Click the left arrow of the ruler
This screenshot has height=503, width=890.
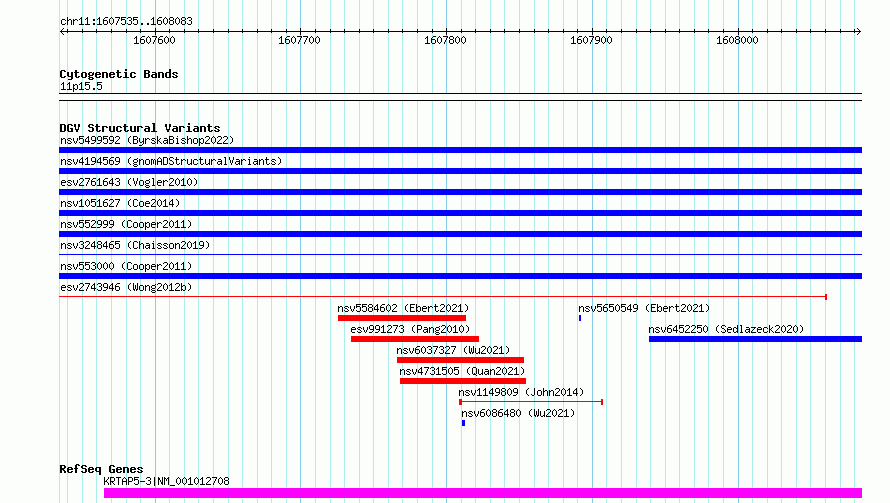tap(62, 32)
